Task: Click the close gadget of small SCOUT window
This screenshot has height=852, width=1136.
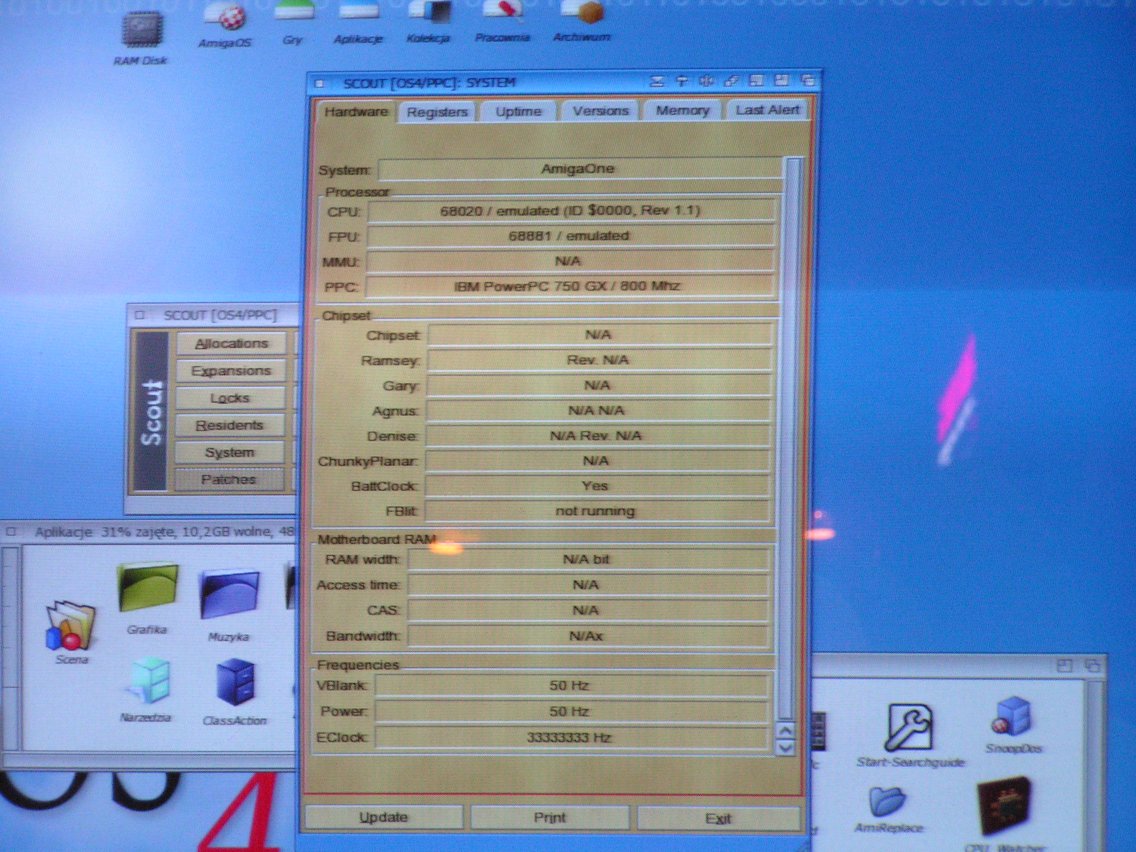Action: [x=140, y=315]
